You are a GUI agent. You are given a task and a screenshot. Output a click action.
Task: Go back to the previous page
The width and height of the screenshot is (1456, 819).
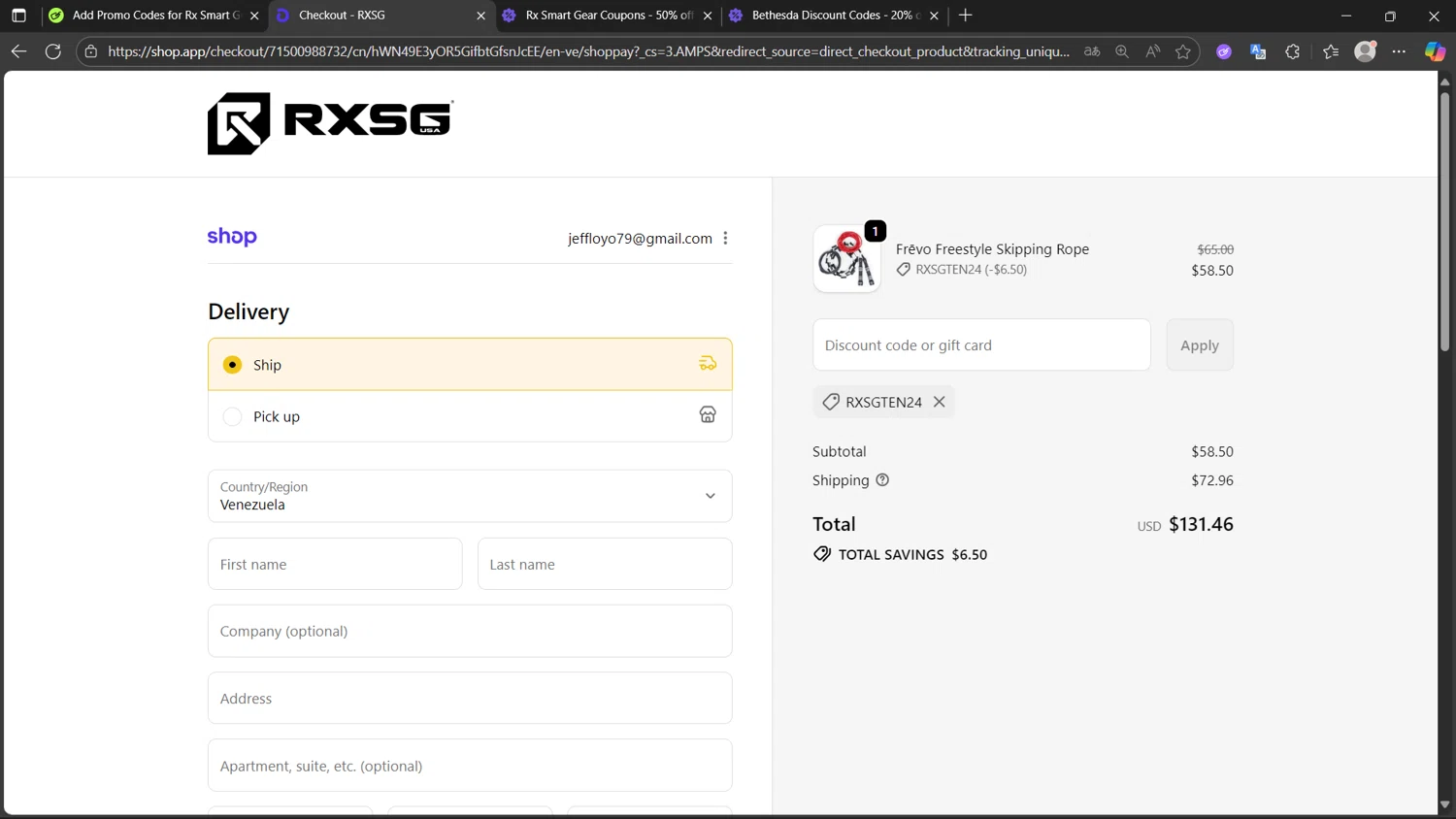(x=18, y=51)
